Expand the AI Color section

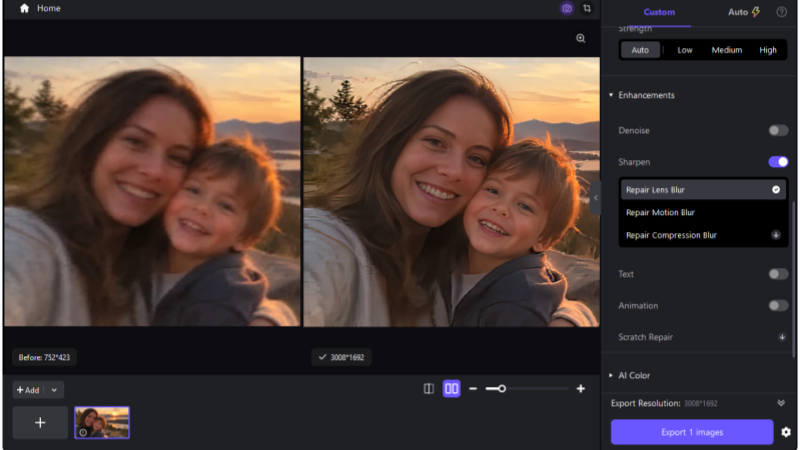611,376
